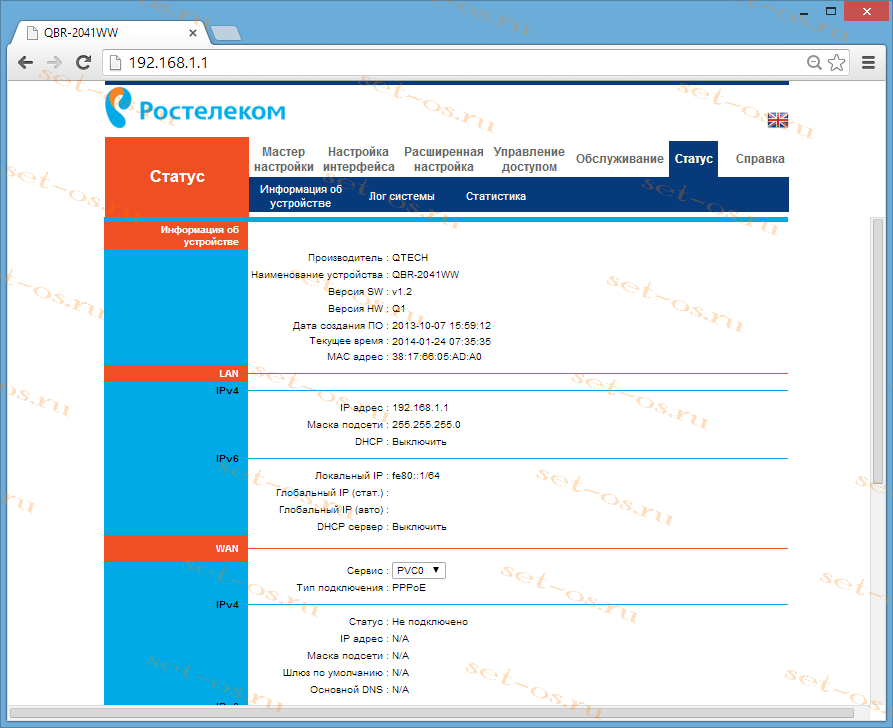Open the Chrome hamburger menu
This screenshot has width=893, height=728.
click(867, 62)
